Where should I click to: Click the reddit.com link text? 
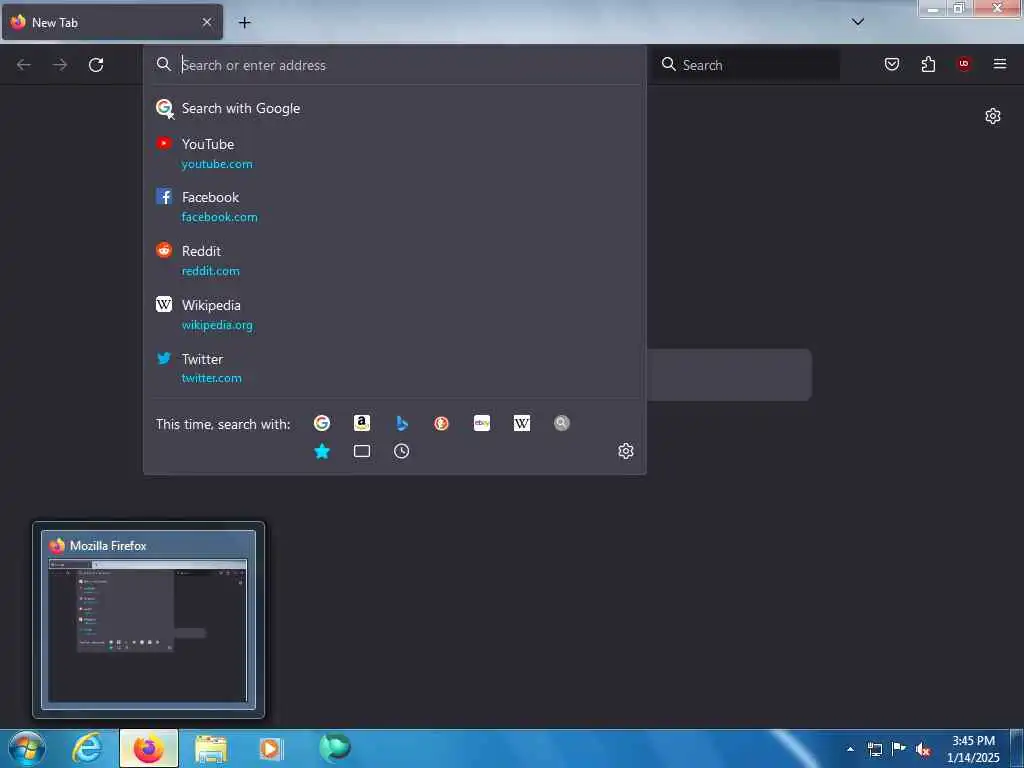pyautogui.click(x=210, y=271)
